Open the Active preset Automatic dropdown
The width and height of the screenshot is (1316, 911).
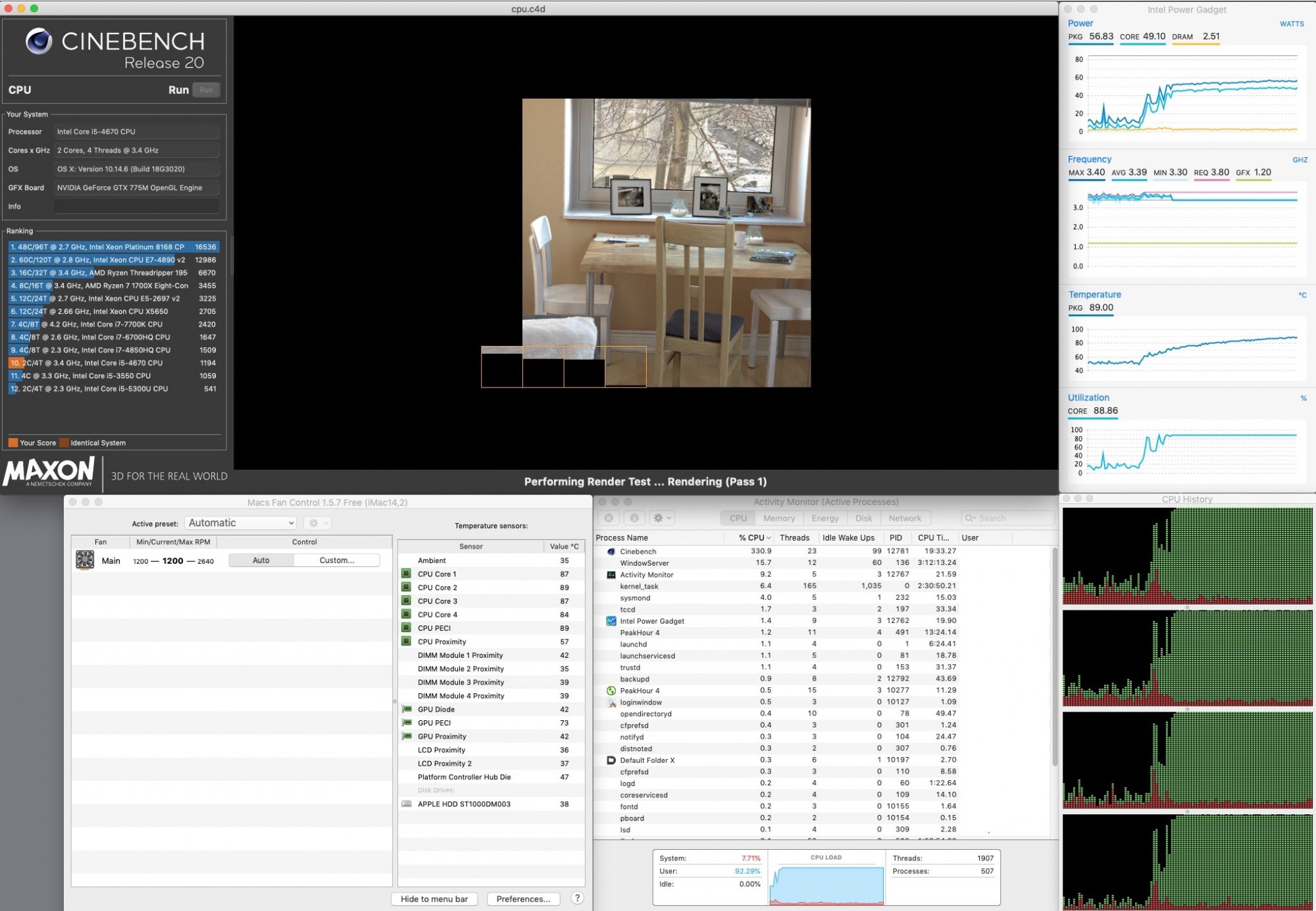tap(240, 523)
